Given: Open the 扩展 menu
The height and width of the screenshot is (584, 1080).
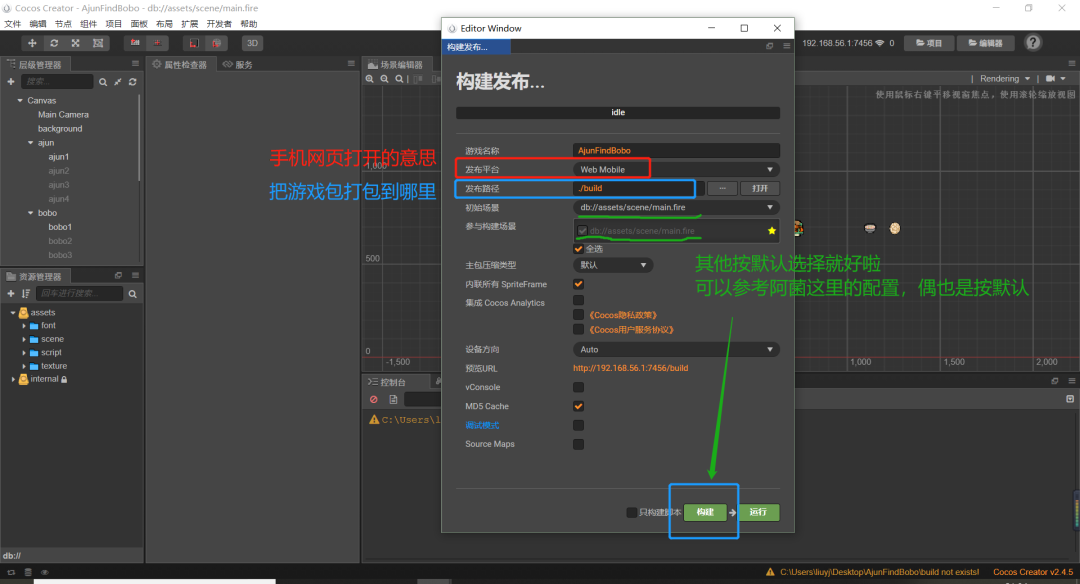Looking at the screenshot, I should point(189,23).
